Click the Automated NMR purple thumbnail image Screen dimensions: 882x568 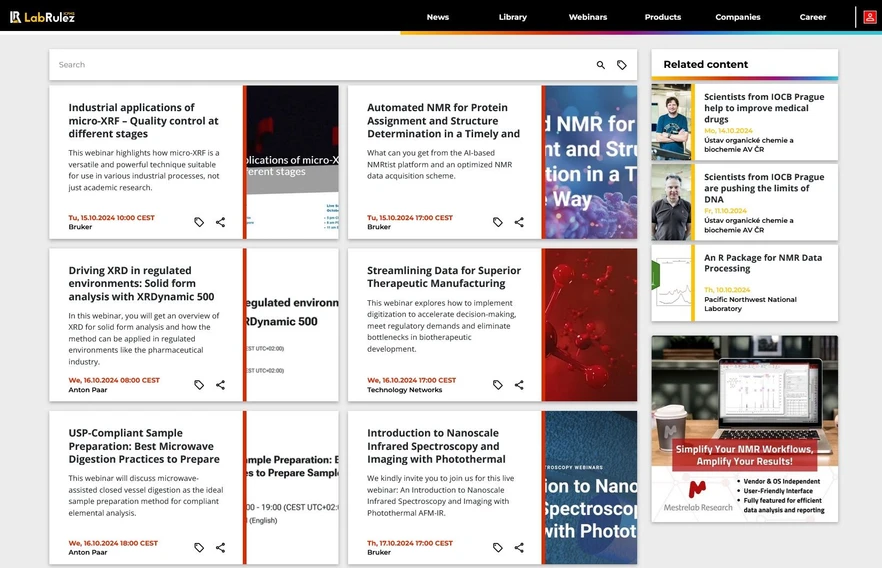pyautogui.click(x=591, y=162)
